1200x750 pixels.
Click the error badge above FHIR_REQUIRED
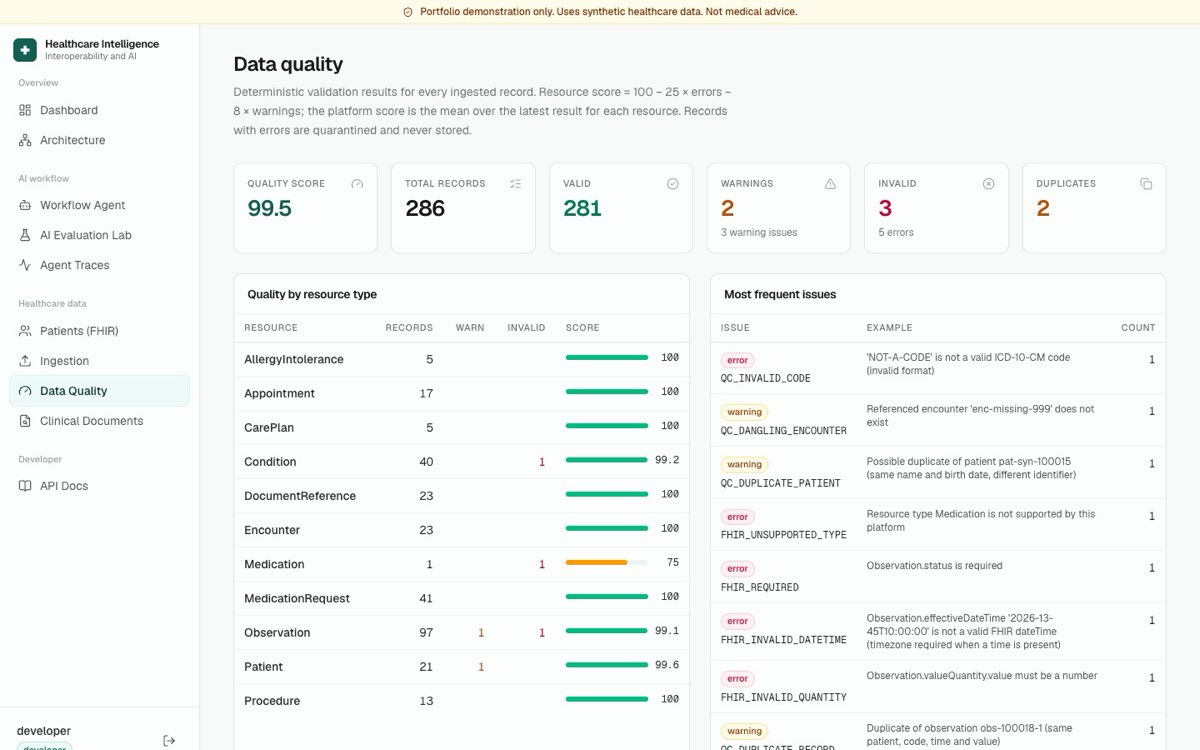pos(738,569)
